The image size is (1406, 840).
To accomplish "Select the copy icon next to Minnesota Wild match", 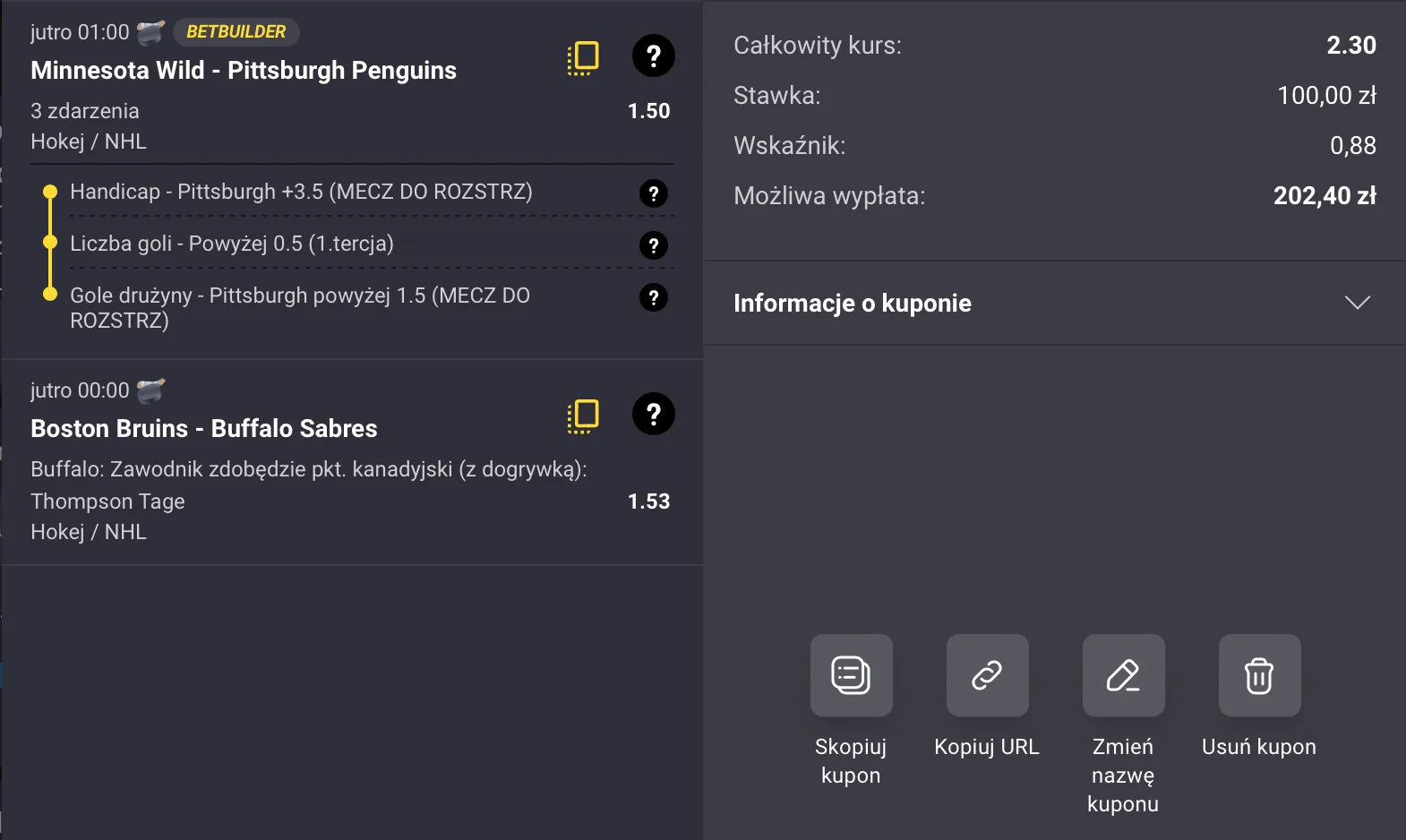I will click(x=583, y=56).
